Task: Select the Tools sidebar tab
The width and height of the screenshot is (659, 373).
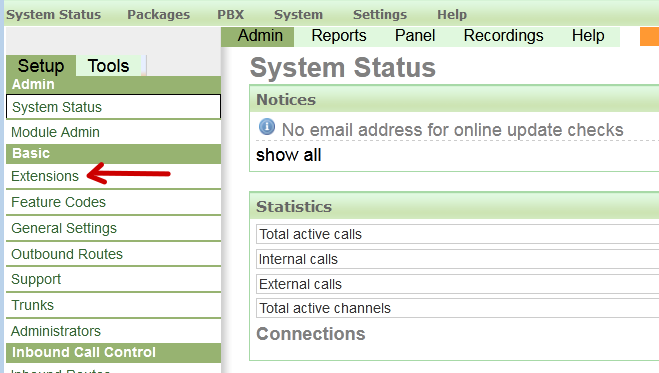Action: 108,66
